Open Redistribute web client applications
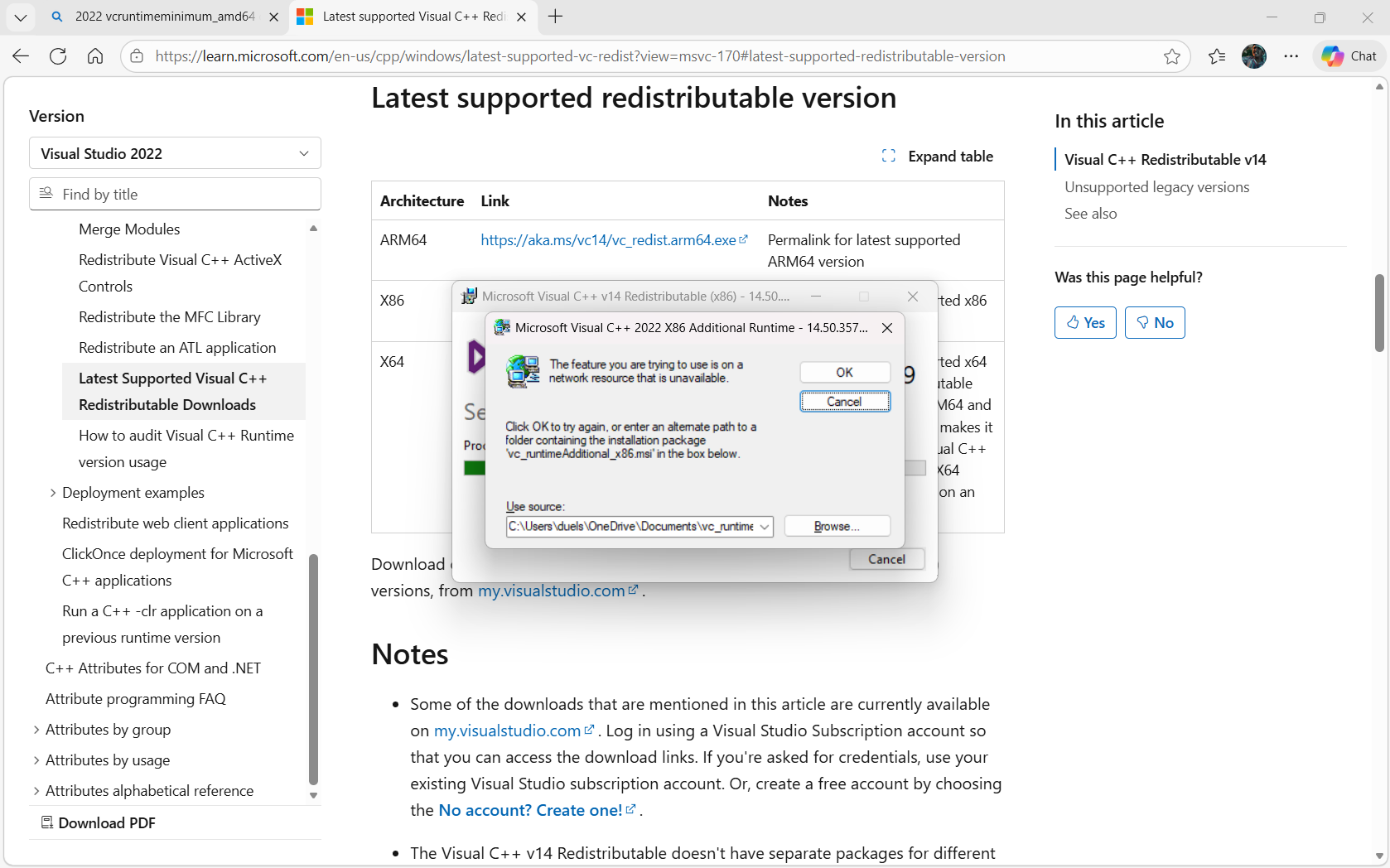The width and height of the screenshot is (1390, 868). tap(175, 523)
